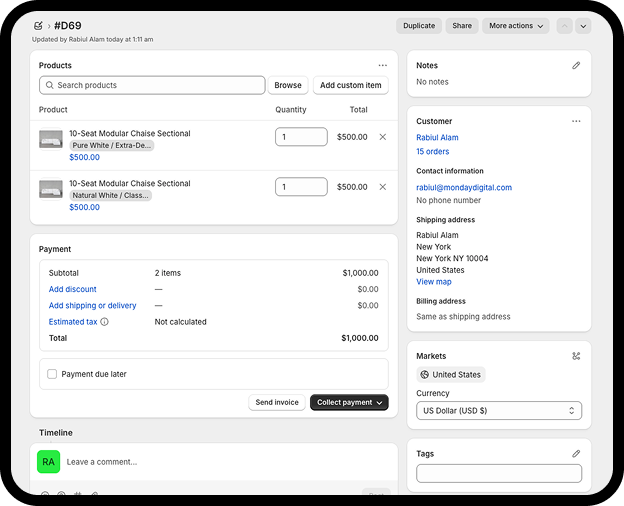Image resolution: width=624 pixels, height=506 pixels.
Task: Click the Pure White sectional quantity field
Action: 301,137
